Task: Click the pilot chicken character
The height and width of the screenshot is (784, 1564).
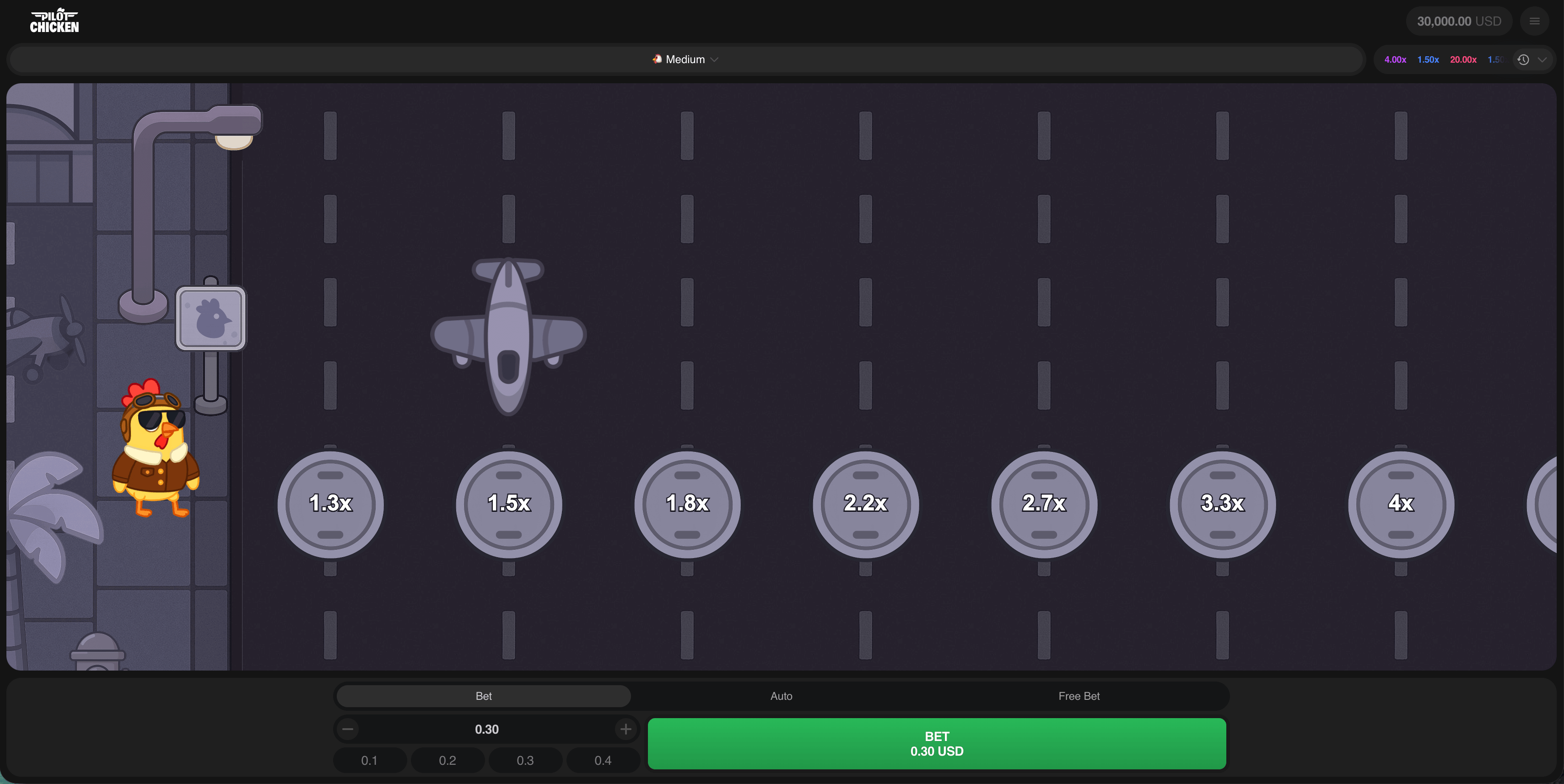Action: pyautogui.click(x=156, y=448)
